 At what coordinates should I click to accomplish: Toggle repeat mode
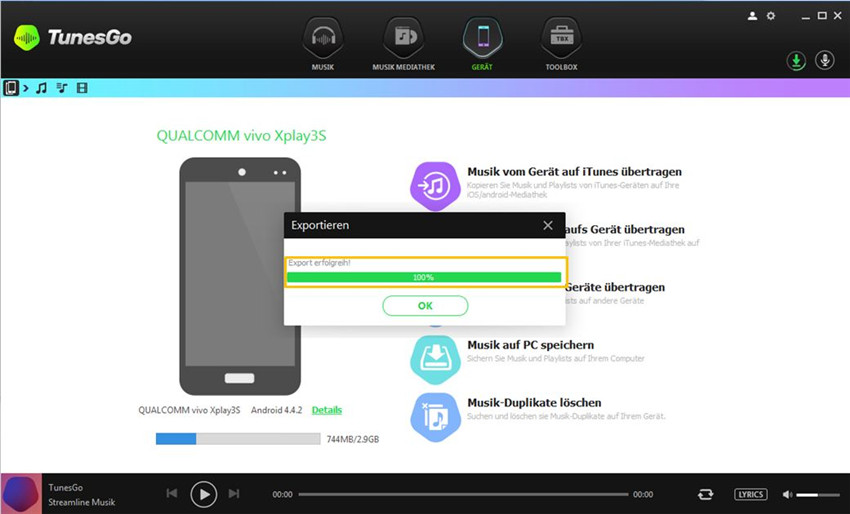705,494
